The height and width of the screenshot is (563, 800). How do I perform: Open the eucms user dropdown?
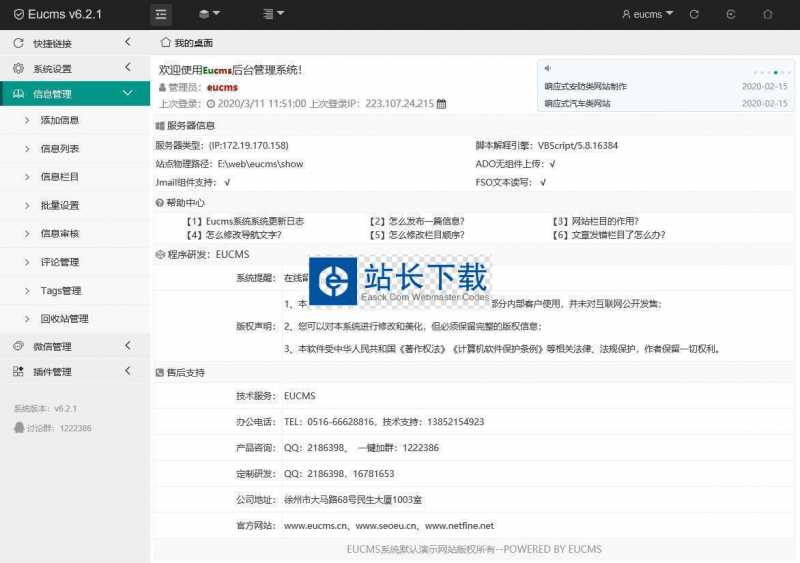point(647,14)
